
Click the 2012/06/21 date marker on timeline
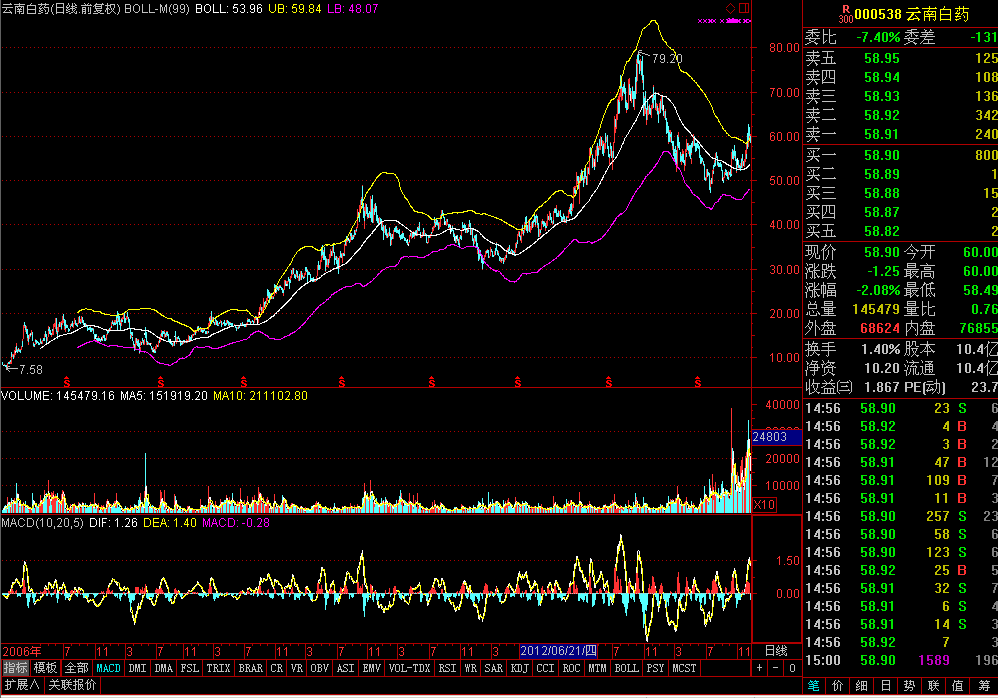click(558, 651)
